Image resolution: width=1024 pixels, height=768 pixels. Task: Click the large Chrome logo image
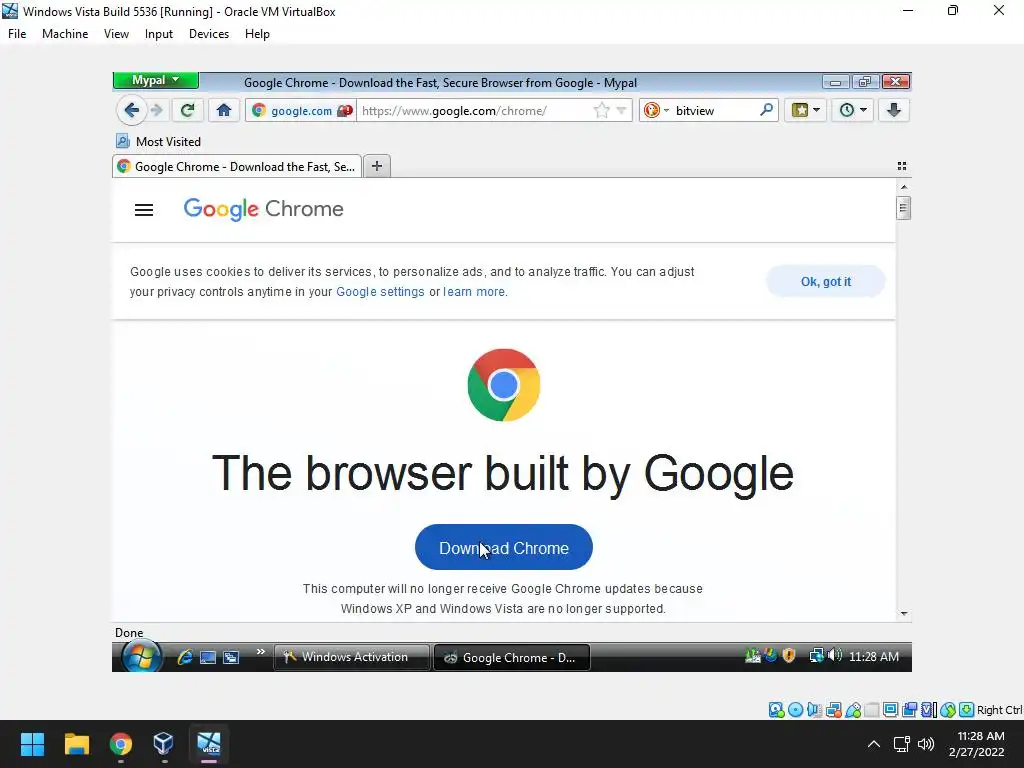504,385
